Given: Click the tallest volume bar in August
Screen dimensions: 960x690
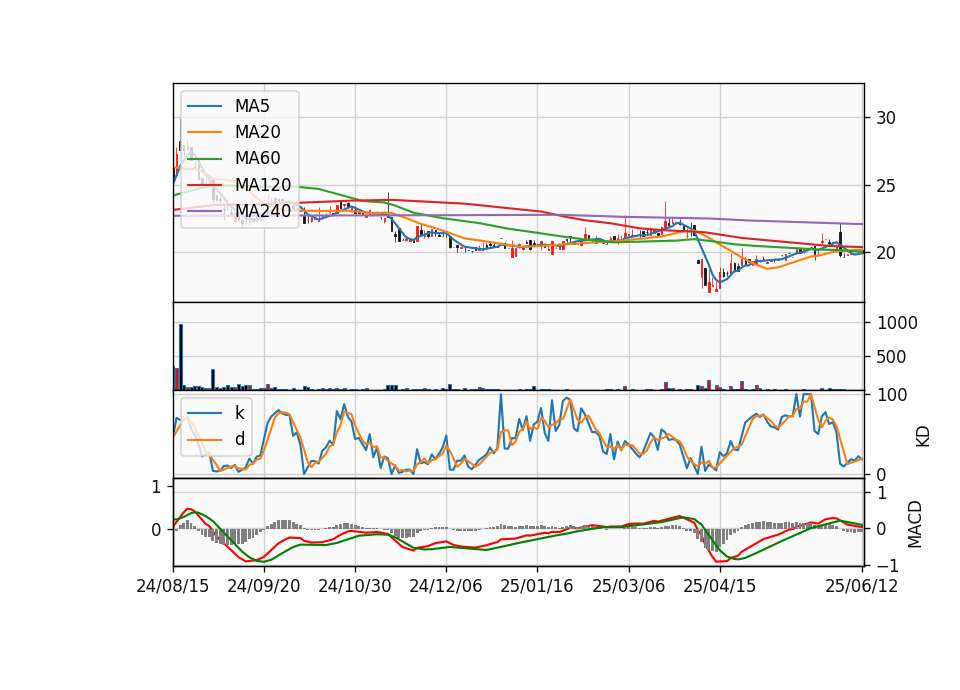Looking at the screenshot, I should point(181,357).
